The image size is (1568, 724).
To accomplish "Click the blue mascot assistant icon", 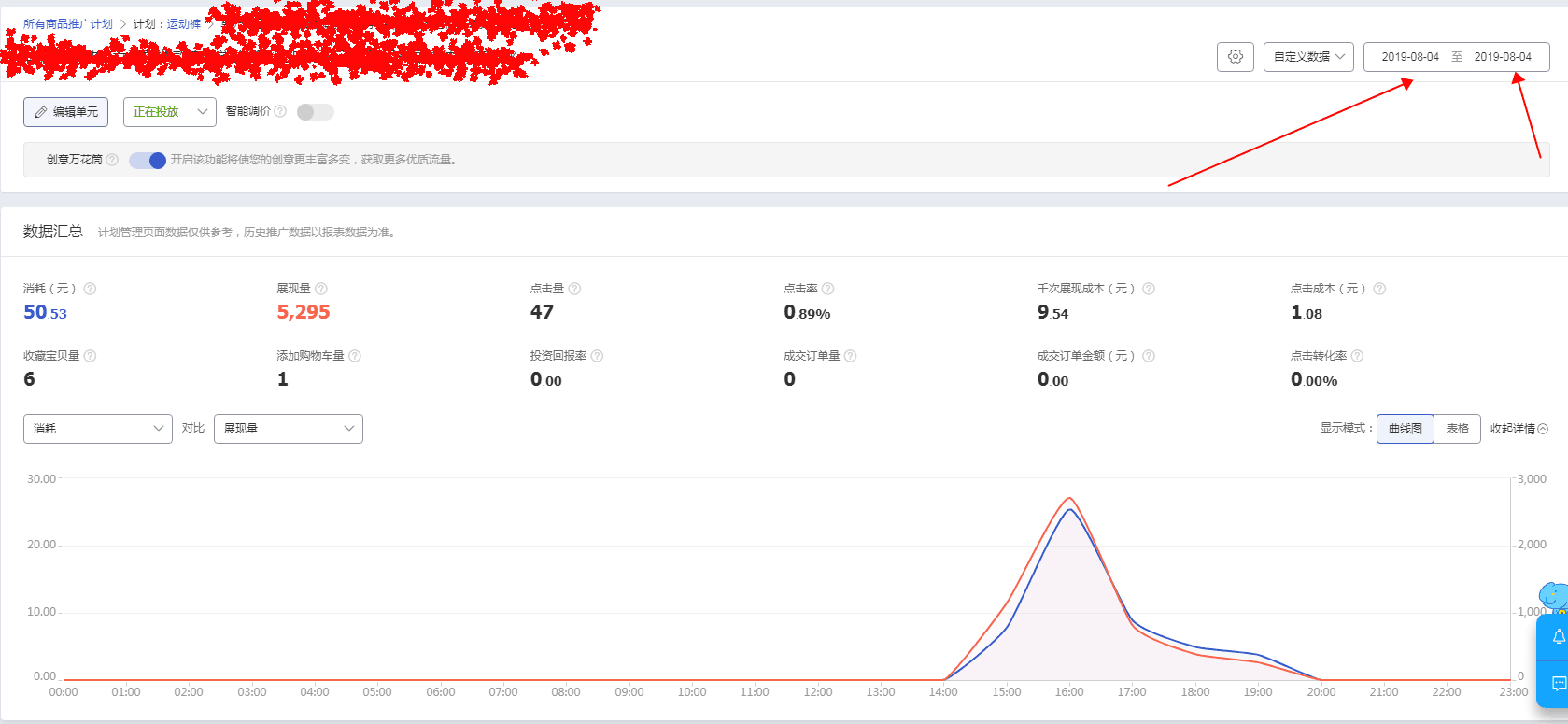I will [1554, 598].
